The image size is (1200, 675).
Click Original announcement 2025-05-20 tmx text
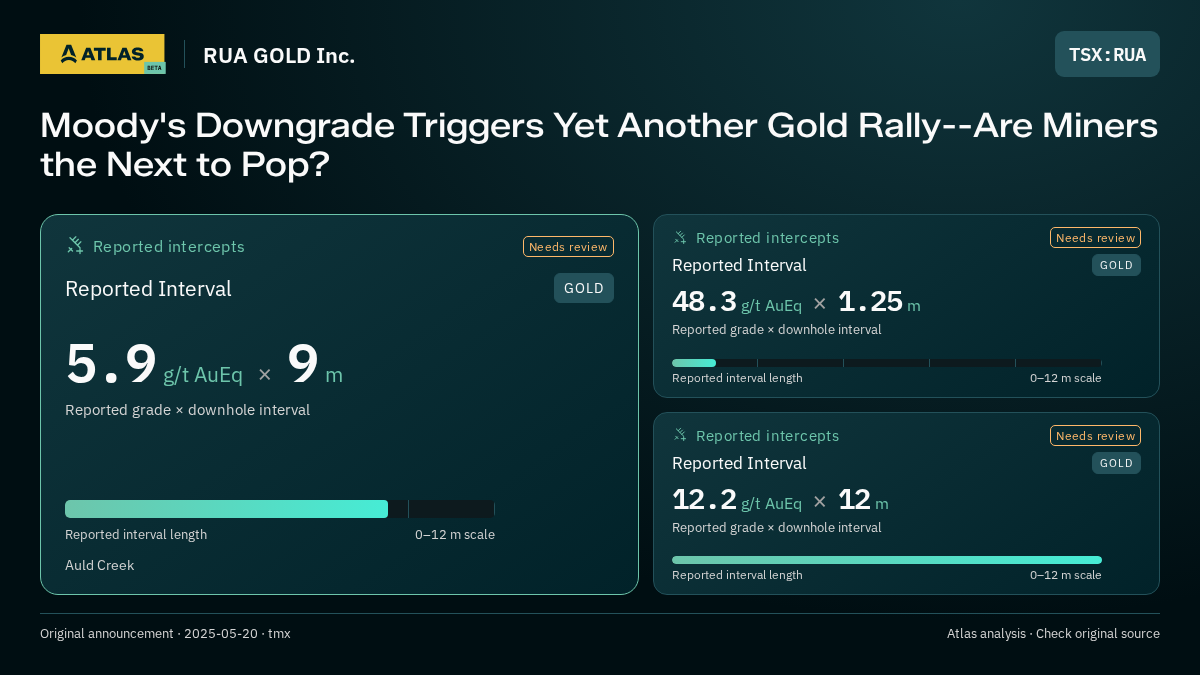click(x=165, y=633)
